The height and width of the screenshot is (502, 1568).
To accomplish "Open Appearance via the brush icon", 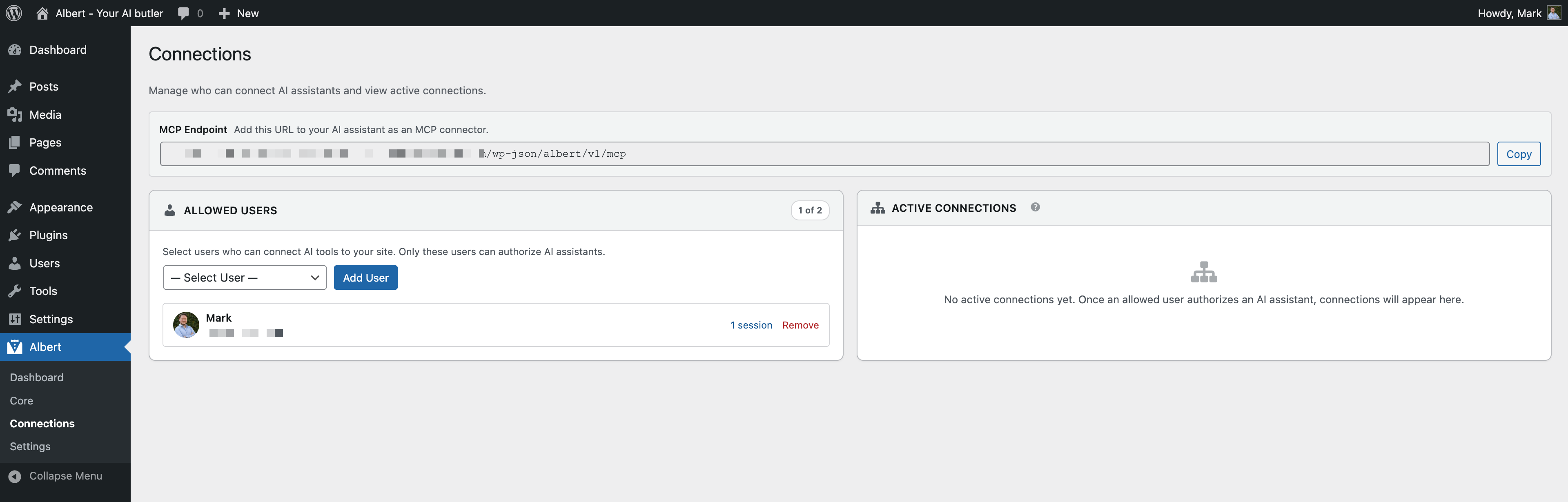I will click(x=15, y=207).
